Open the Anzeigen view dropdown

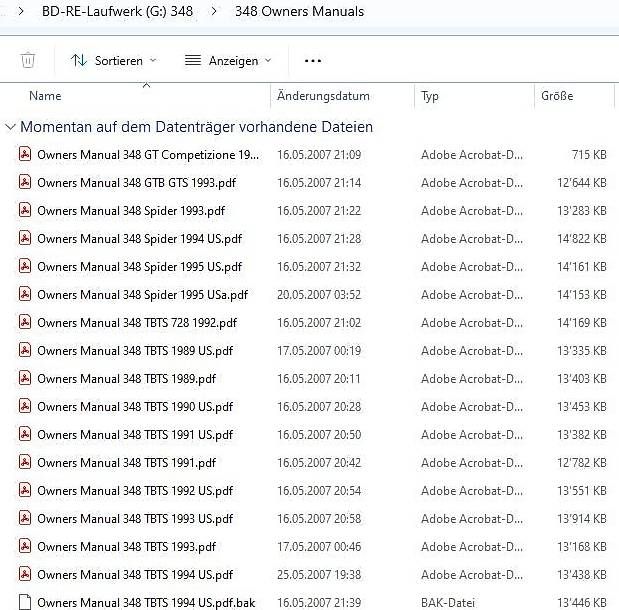228,61
